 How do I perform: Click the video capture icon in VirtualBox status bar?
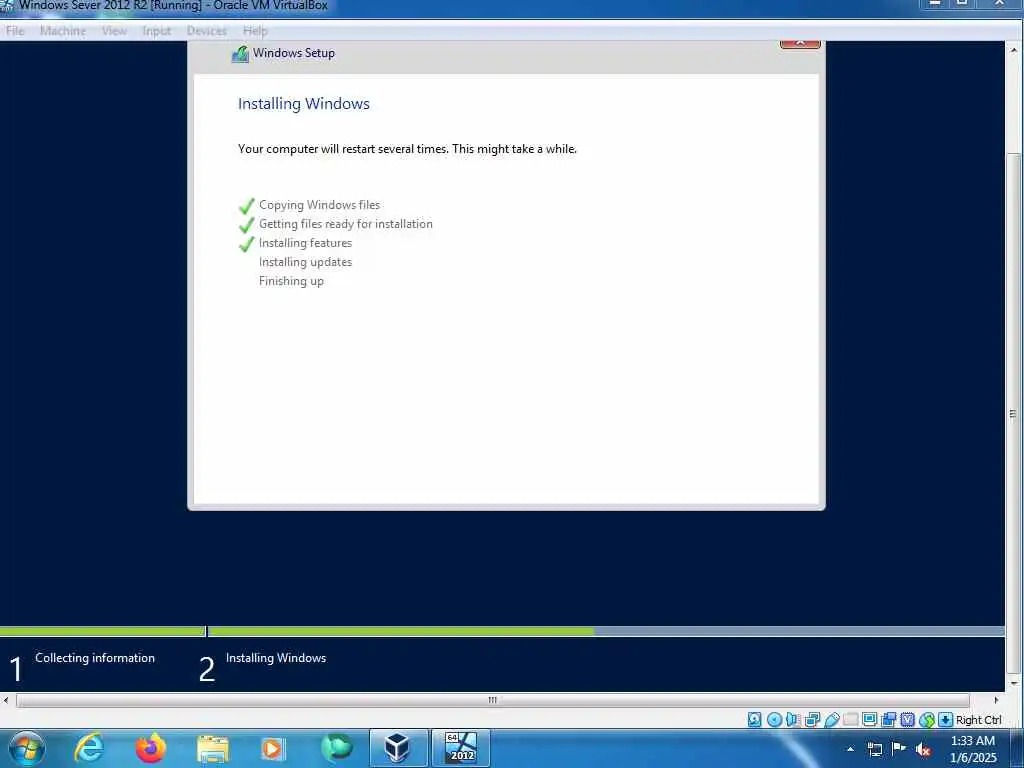(x=888, y=720)
